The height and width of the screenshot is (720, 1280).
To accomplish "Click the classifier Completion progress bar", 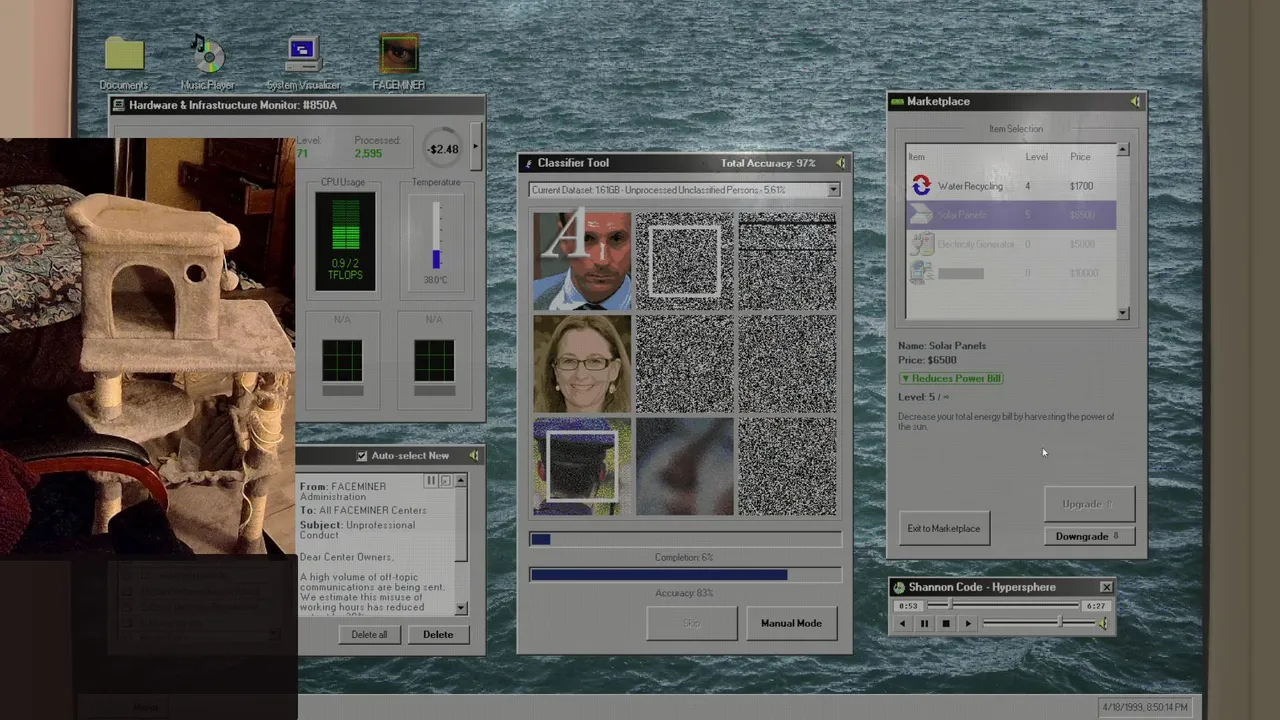I will pyautogui.click(x=685, y=539).
